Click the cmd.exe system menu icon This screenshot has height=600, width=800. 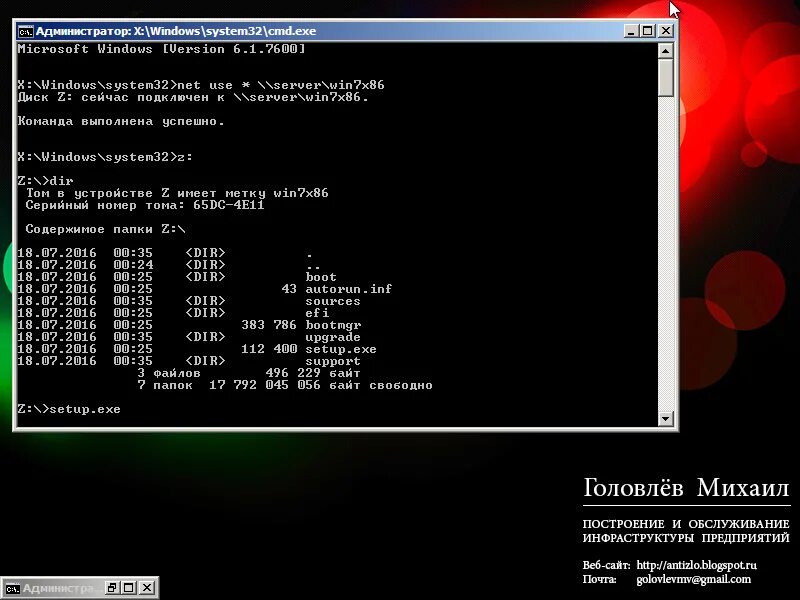[x=25, y=32]
